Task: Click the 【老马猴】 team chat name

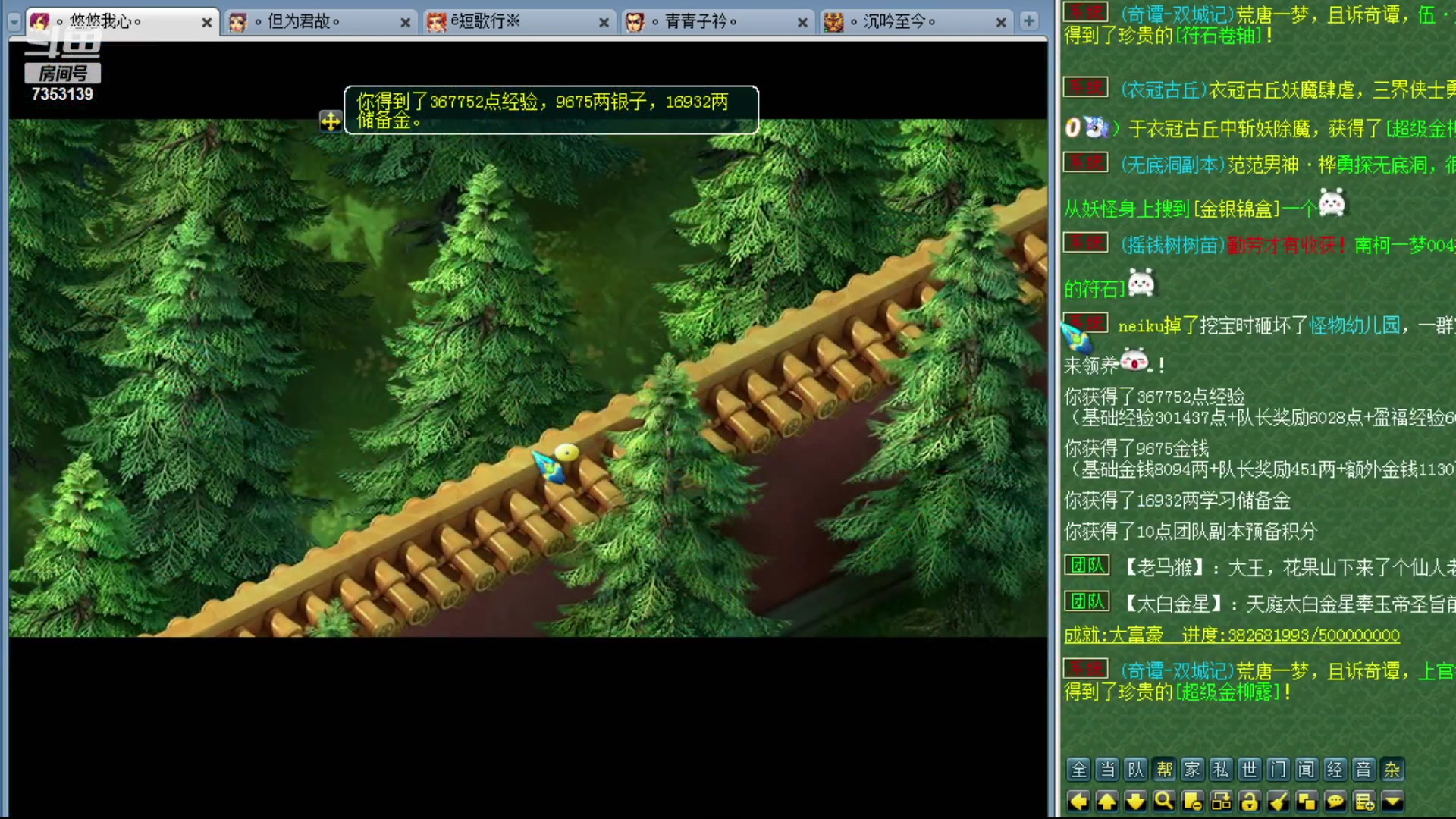Action: point(1165,567)
